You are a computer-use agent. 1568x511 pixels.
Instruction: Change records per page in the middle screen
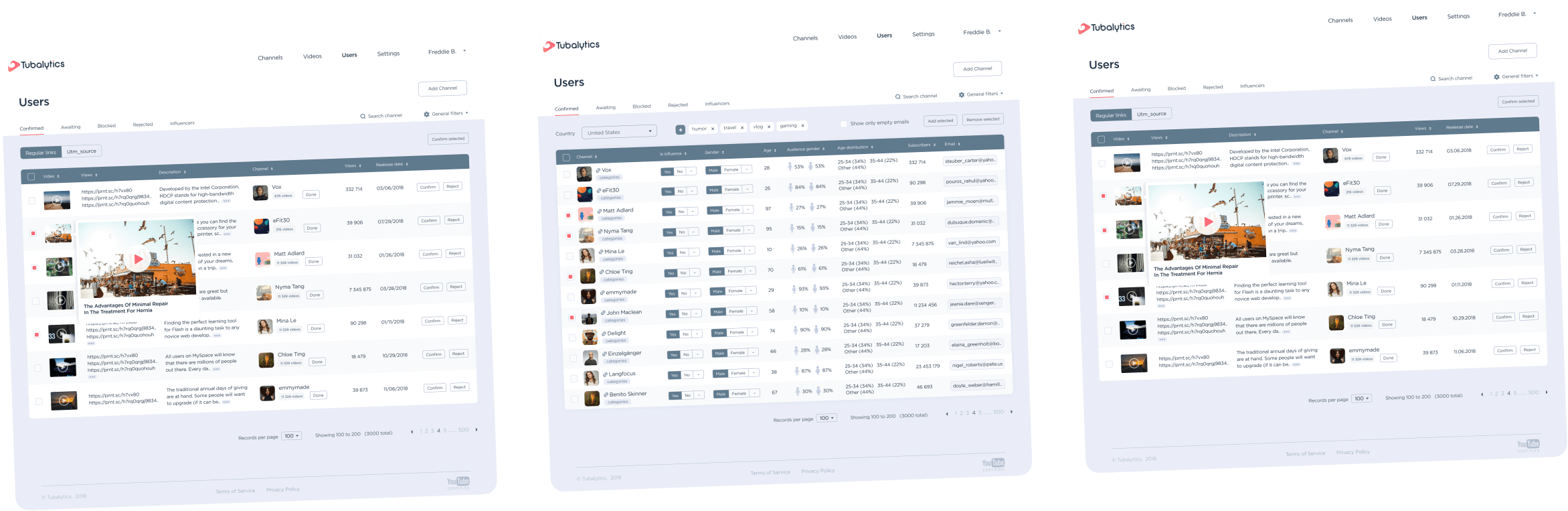pyautogui.click(x=827, y=418)
